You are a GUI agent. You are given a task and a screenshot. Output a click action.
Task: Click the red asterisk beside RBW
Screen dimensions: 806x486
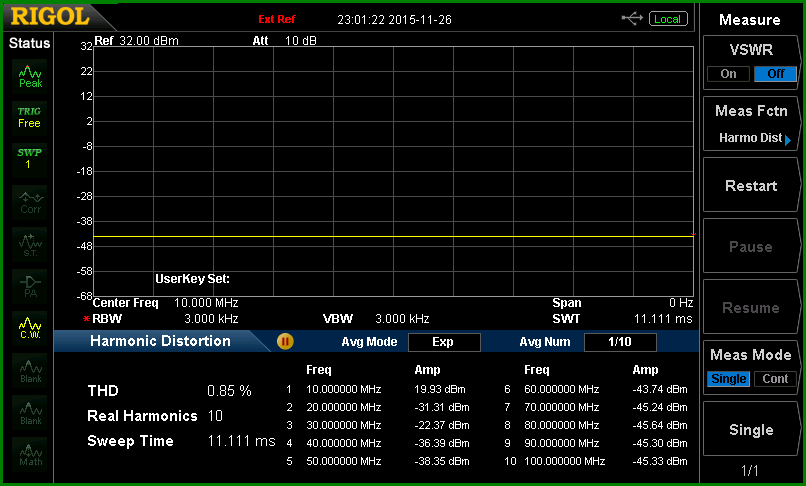click(x=86, y=319)
